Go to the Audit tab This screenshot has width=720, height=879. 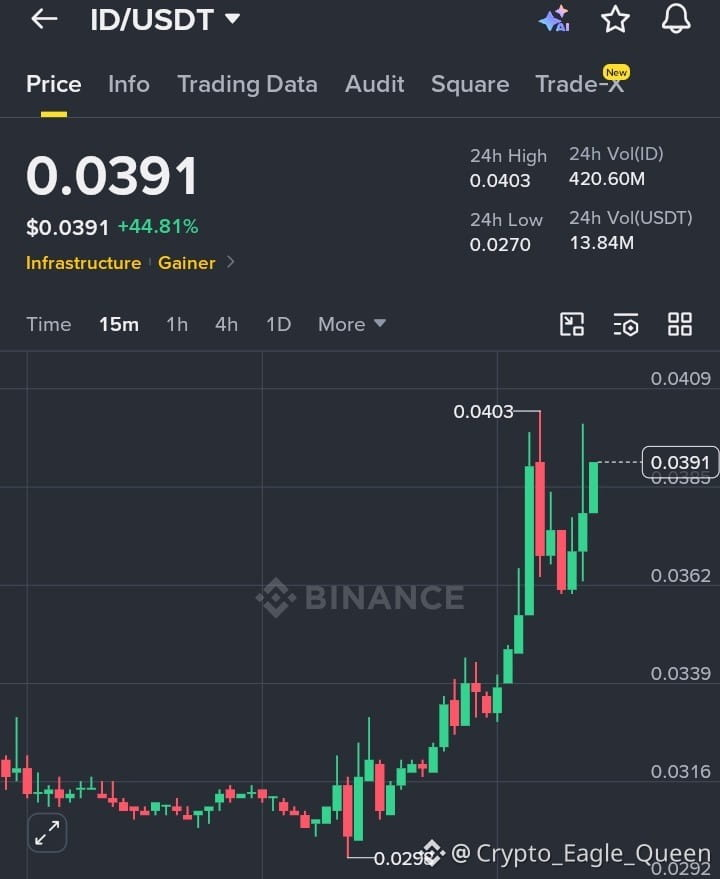pyautogui.click(x=375, y=84)
